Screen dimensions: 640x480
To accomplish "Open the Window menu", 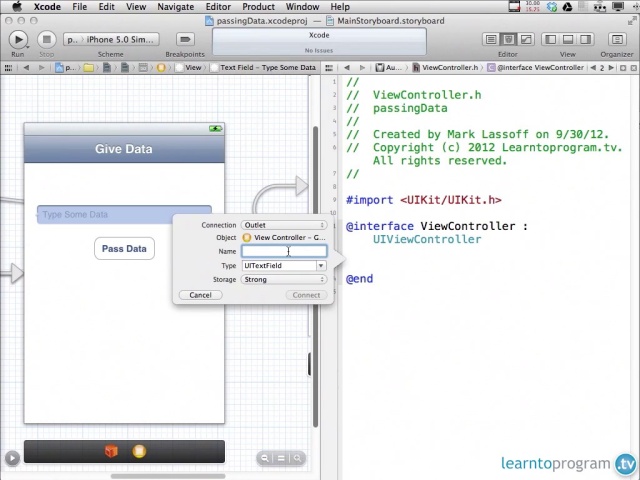I will point(302,7).
